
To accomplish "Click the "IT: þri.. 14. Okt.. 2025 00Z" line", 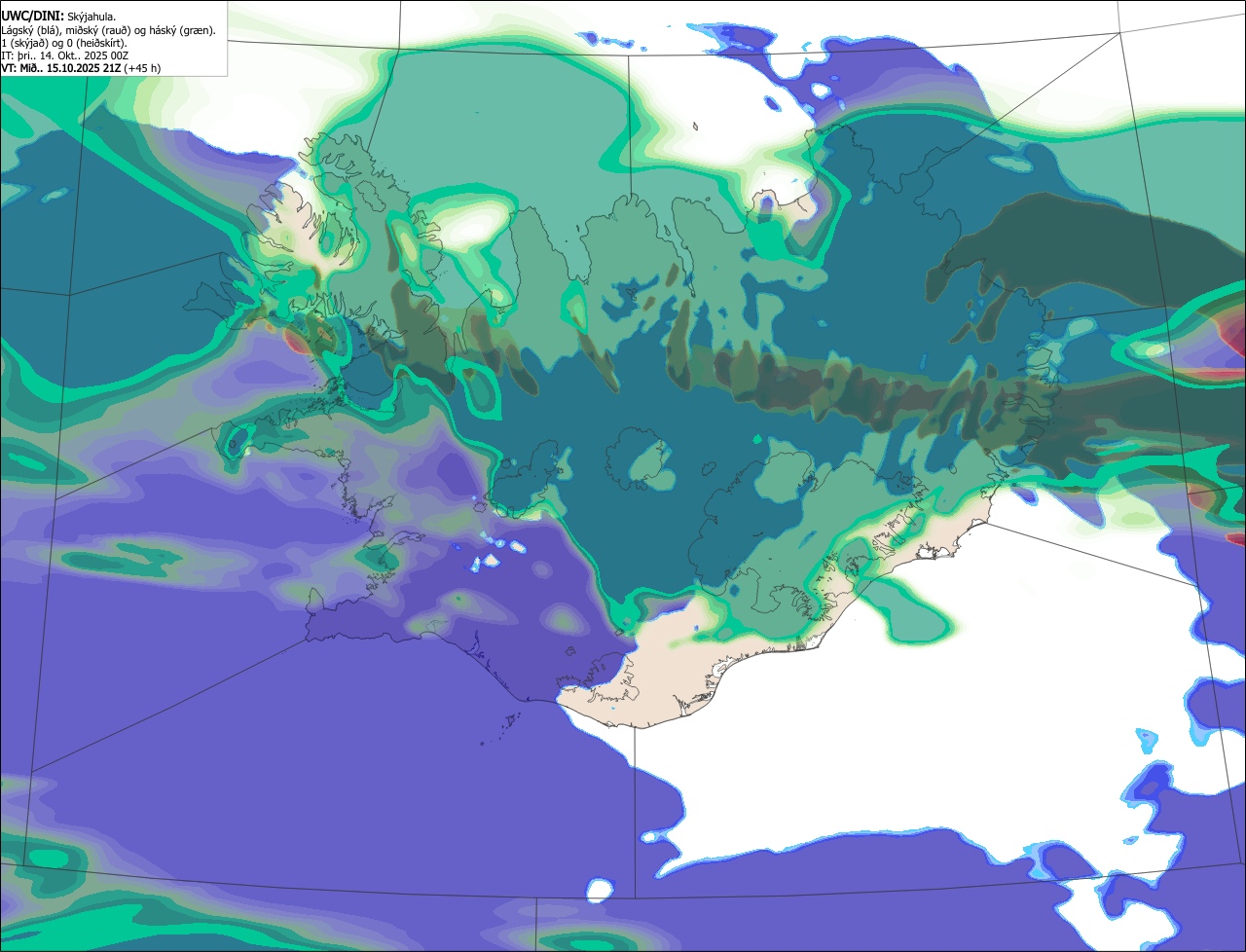I will pos(65,56).
